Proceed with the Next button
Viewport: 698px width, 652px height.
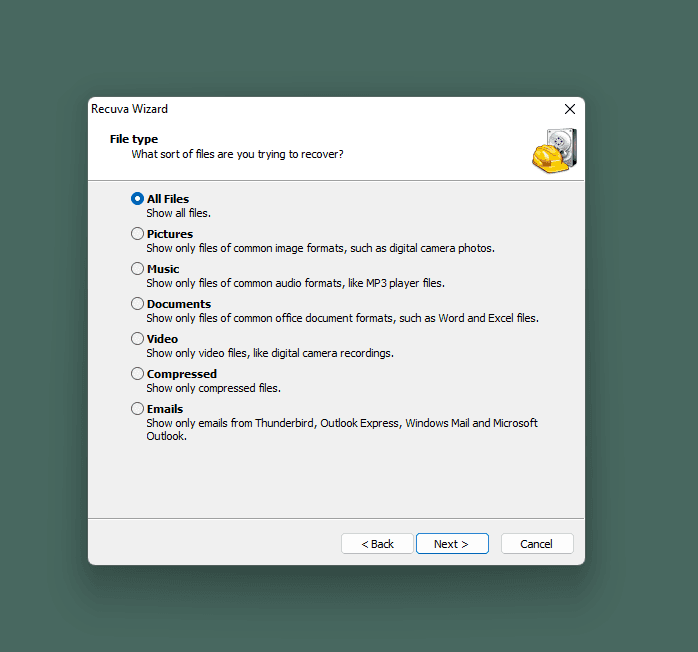pos(452,543)
